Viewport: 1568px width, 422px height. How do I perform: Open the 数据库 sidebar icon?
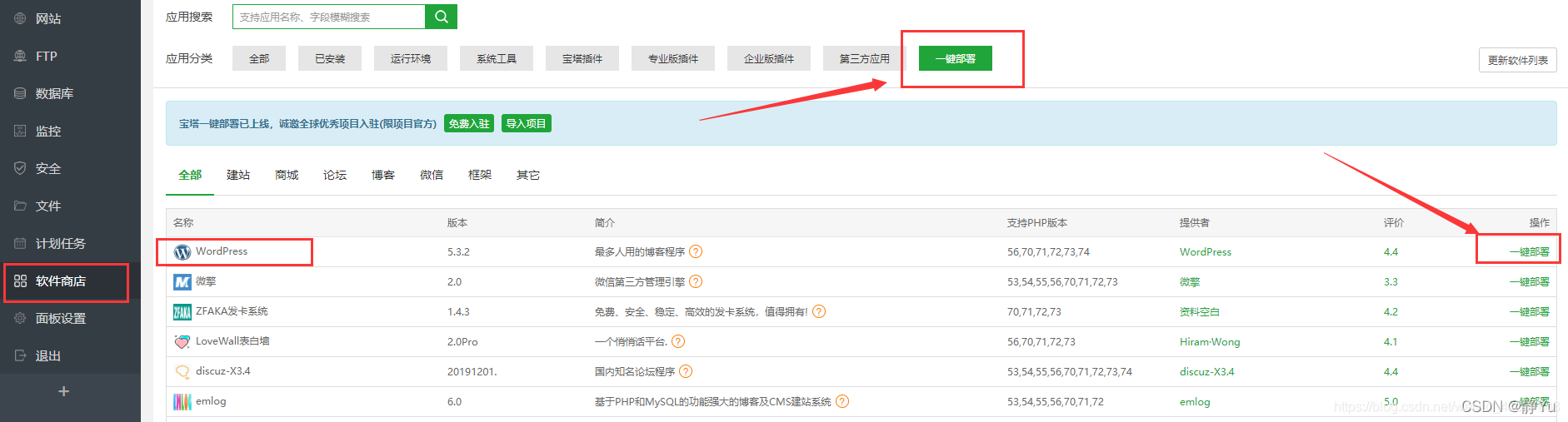point(20,93)
